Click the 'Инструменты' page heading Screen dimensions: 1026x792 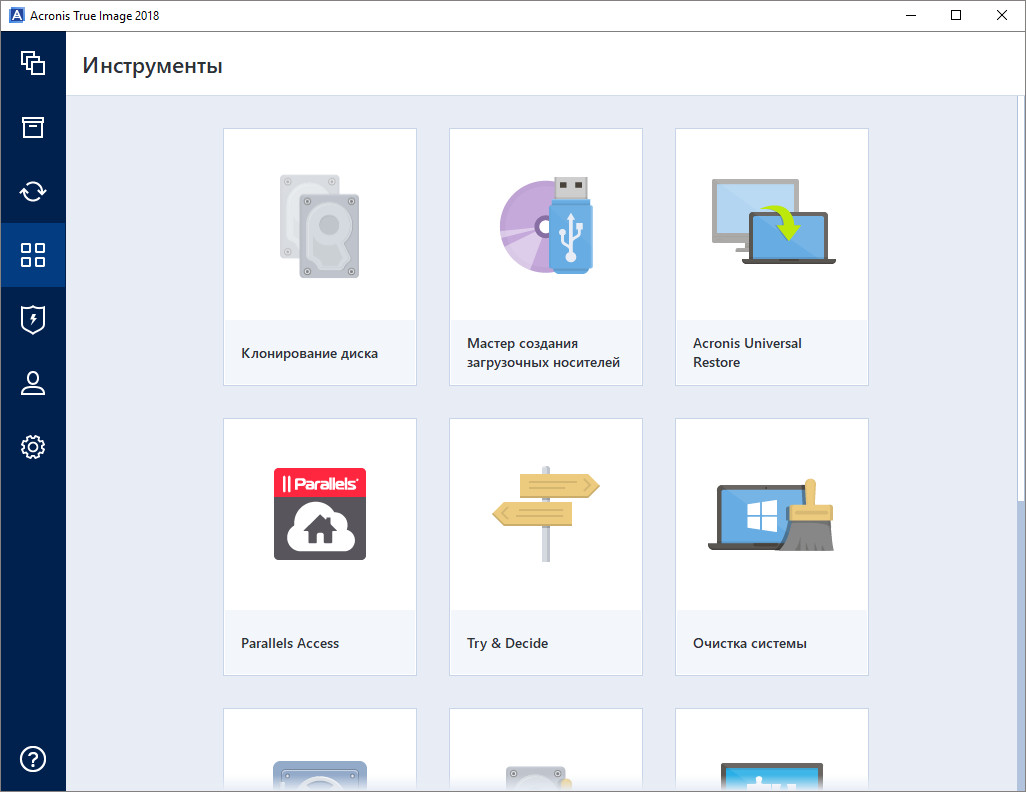coord(152,65)
